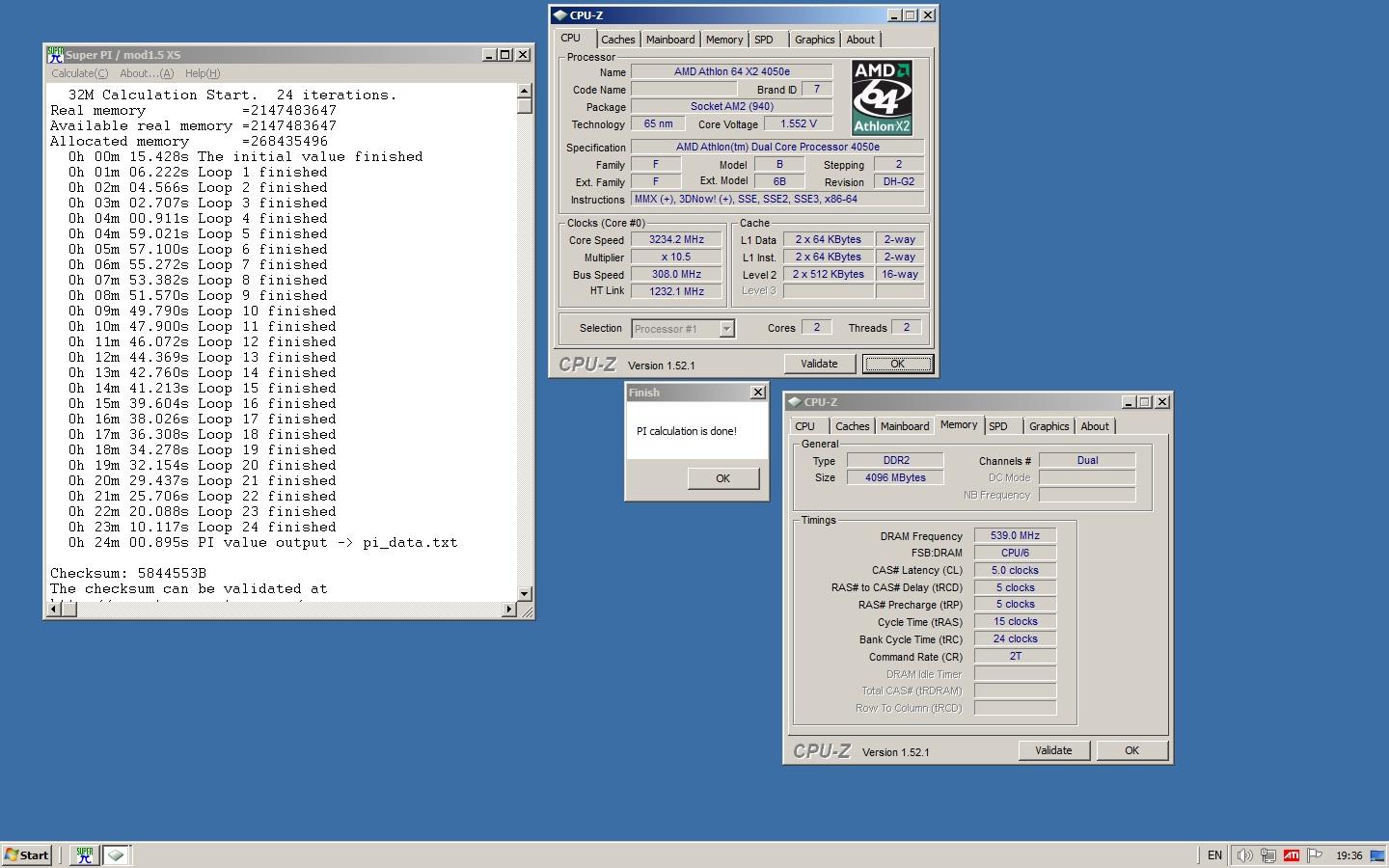
Task: Click OK in the top CPU-Z window
Action: click(x=897, y=364)
